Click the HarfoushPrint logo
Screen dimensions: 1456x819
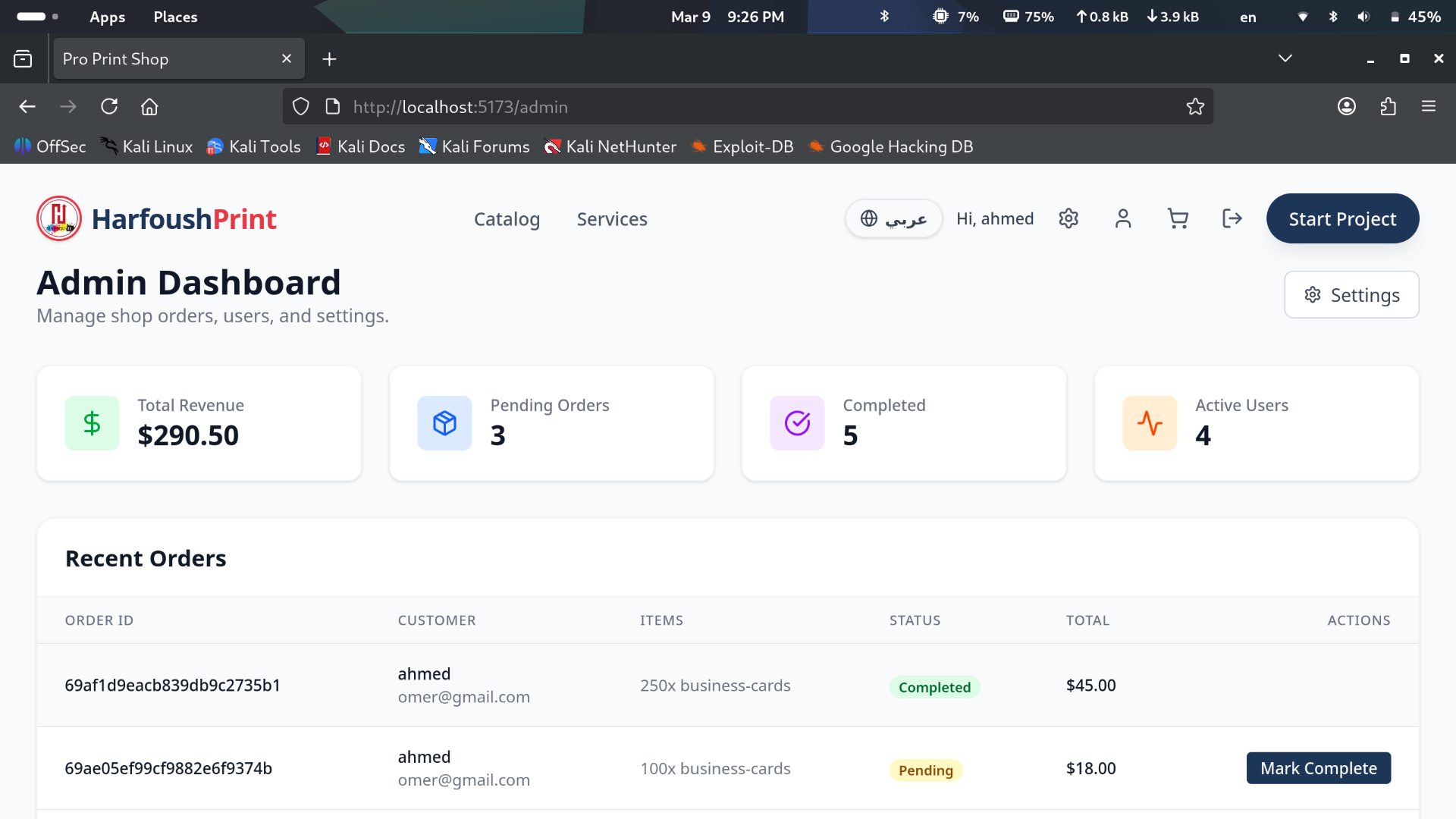tap(157, 219)
